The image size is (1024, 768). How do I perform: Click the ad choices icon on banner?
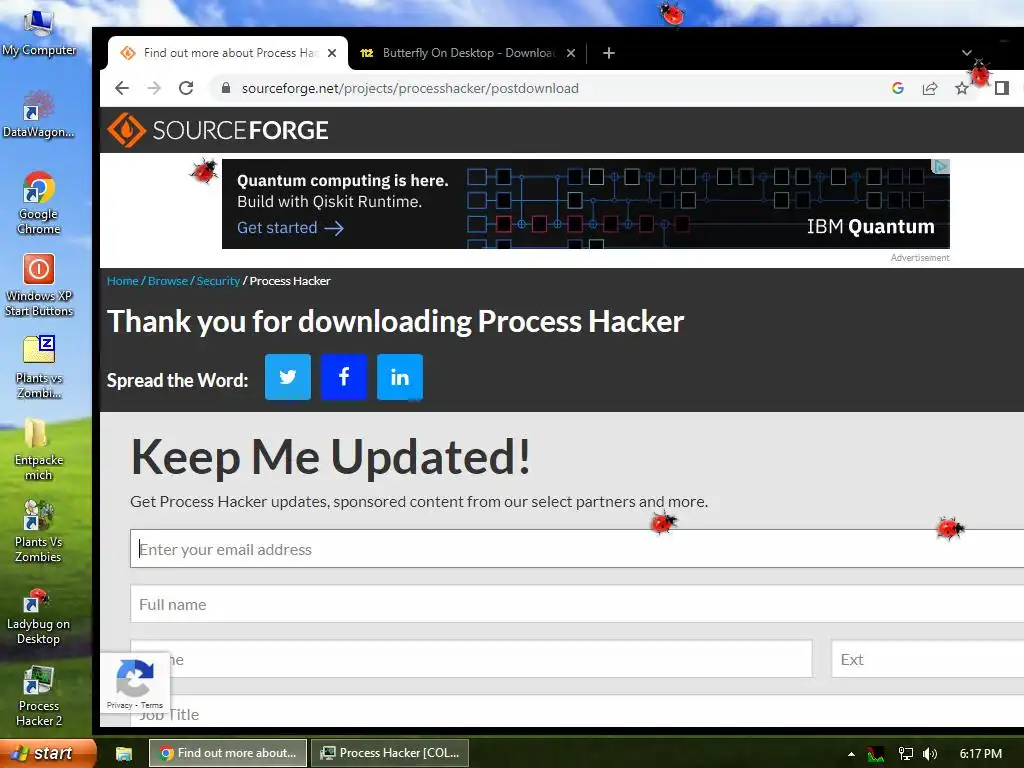940,167
